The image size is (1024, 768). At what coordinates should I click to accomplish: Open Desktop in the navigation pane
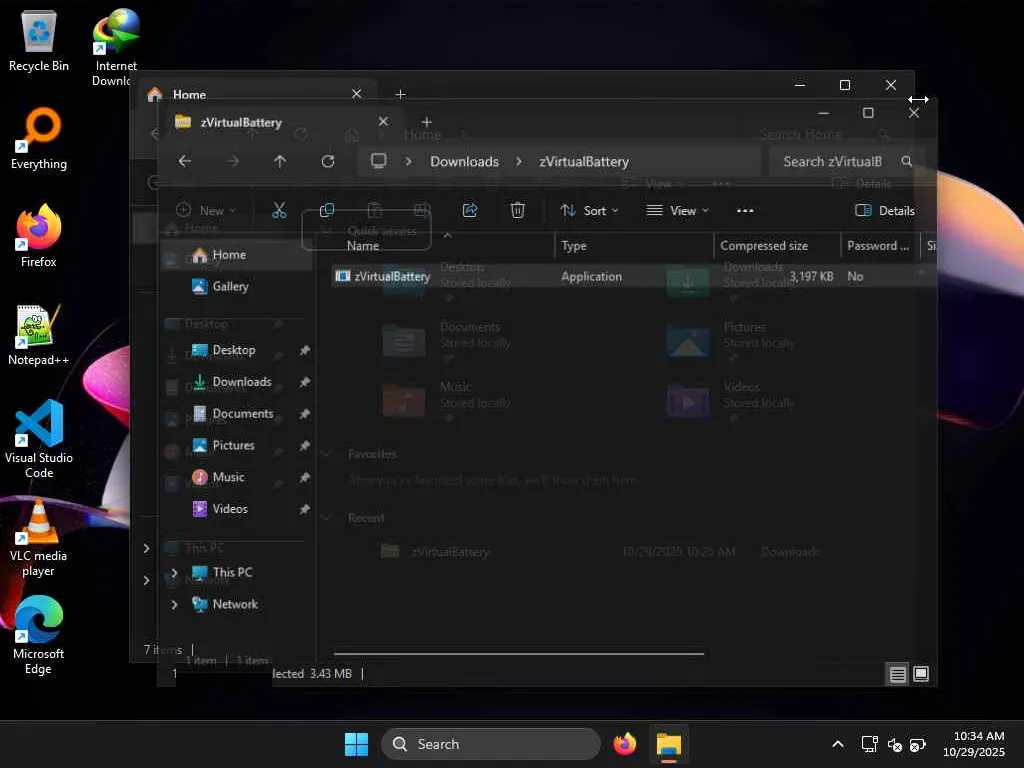(x=235, y=350)
